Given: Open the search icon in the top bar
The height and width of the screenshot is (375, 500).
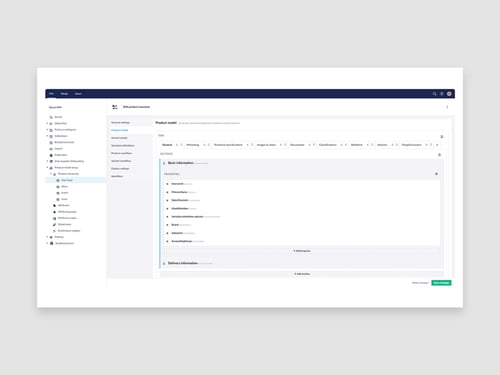Looking at the screenshot, I should (x=434, y=94).
